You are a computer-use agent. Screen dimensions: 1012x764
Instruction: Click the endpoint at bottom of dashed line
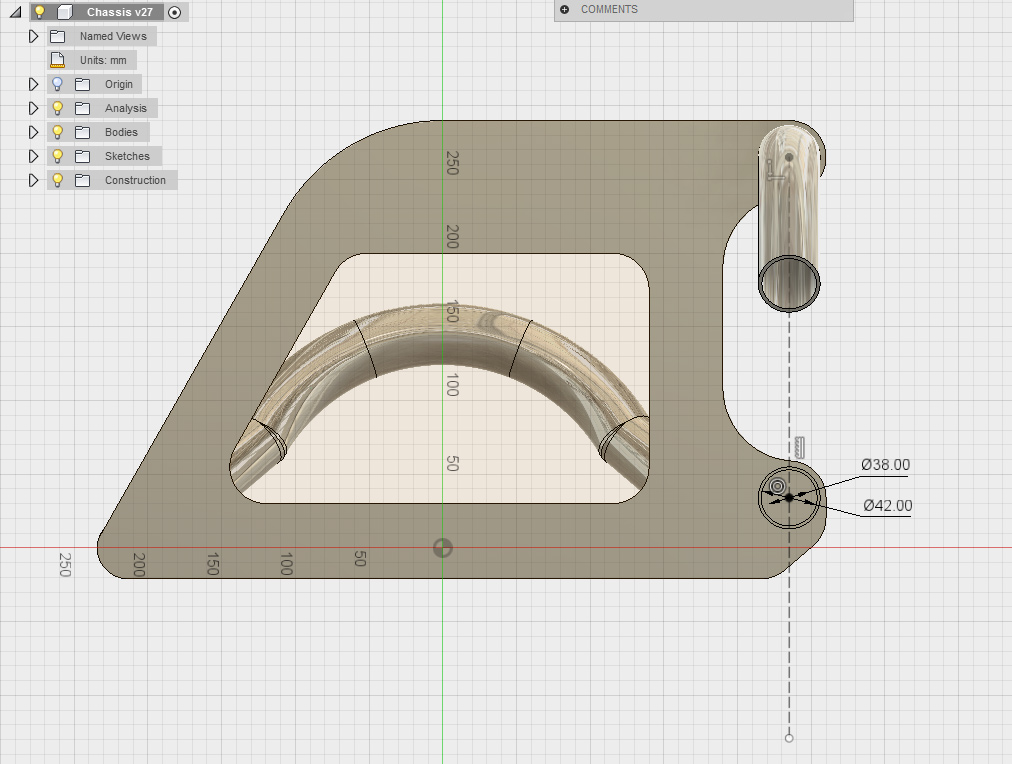(x=789, y=738)
